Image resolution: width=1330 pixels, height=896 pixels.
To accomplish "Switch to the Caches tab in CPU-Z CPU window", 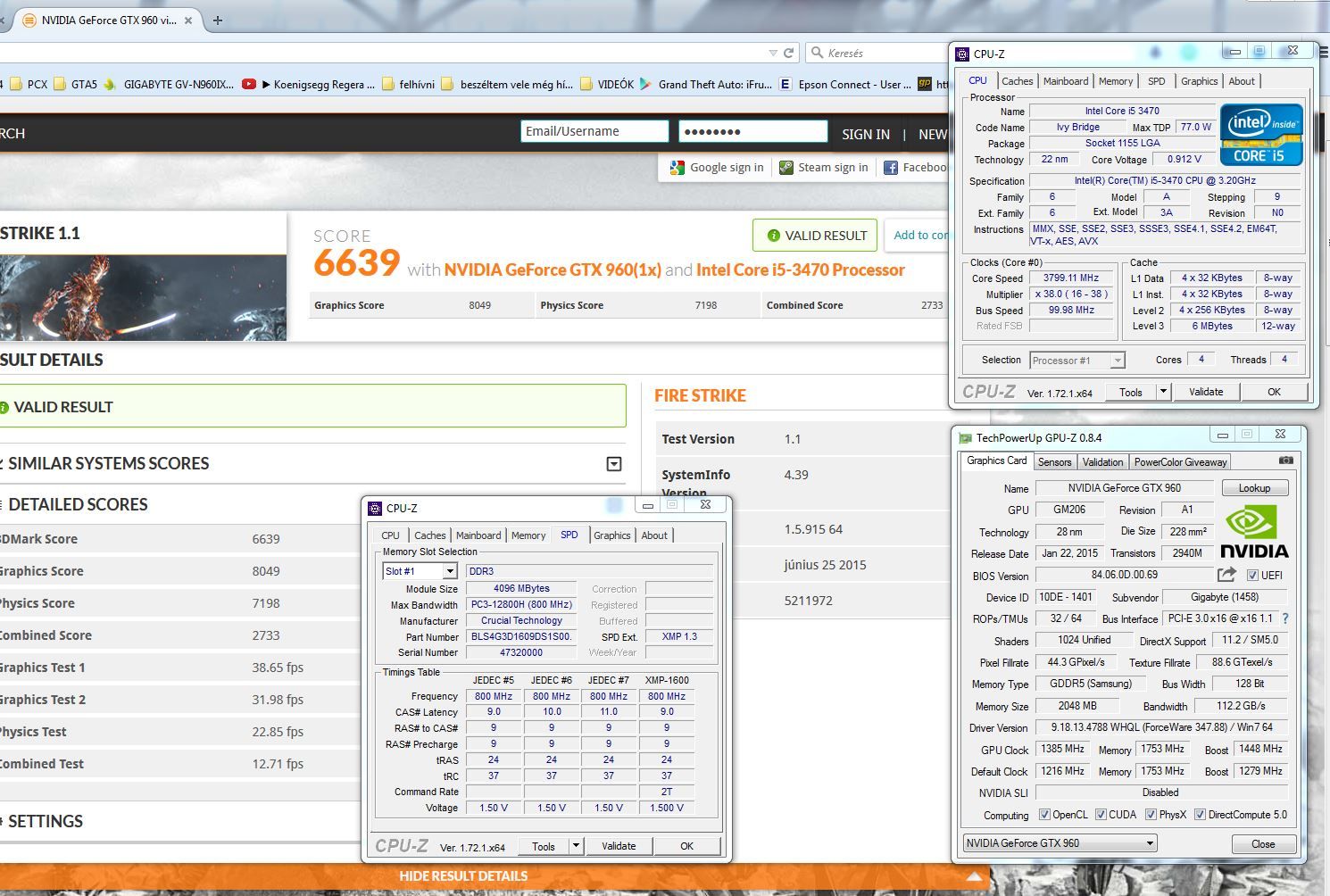I will click(x=1017, y=81).
